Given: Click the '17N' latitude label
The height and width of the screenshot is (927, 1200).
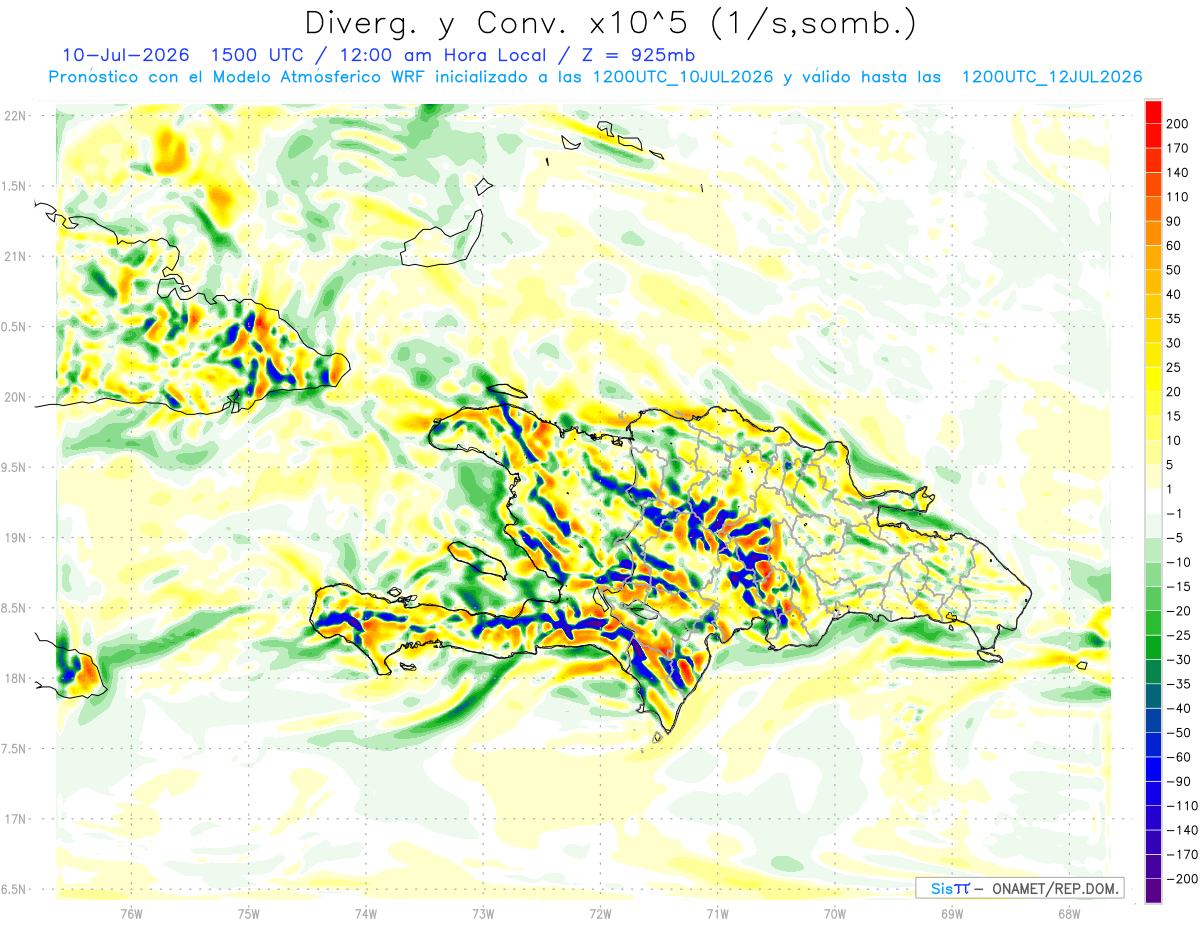Looking at the screenshot, I should pyautogui.click(x=14, y=819).
